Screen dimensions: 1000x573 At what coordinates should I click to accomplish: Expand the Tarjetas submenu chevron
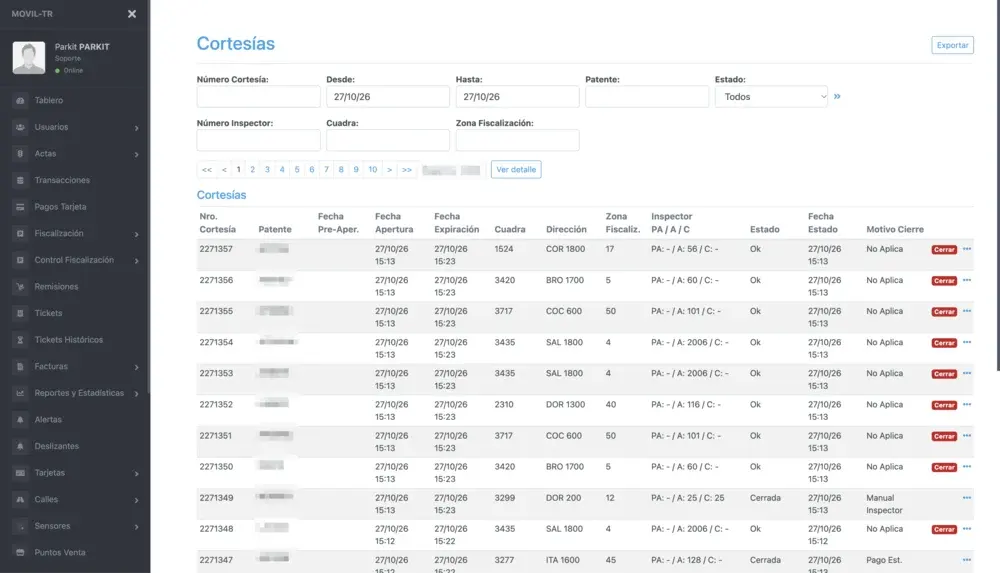(136, 473)
